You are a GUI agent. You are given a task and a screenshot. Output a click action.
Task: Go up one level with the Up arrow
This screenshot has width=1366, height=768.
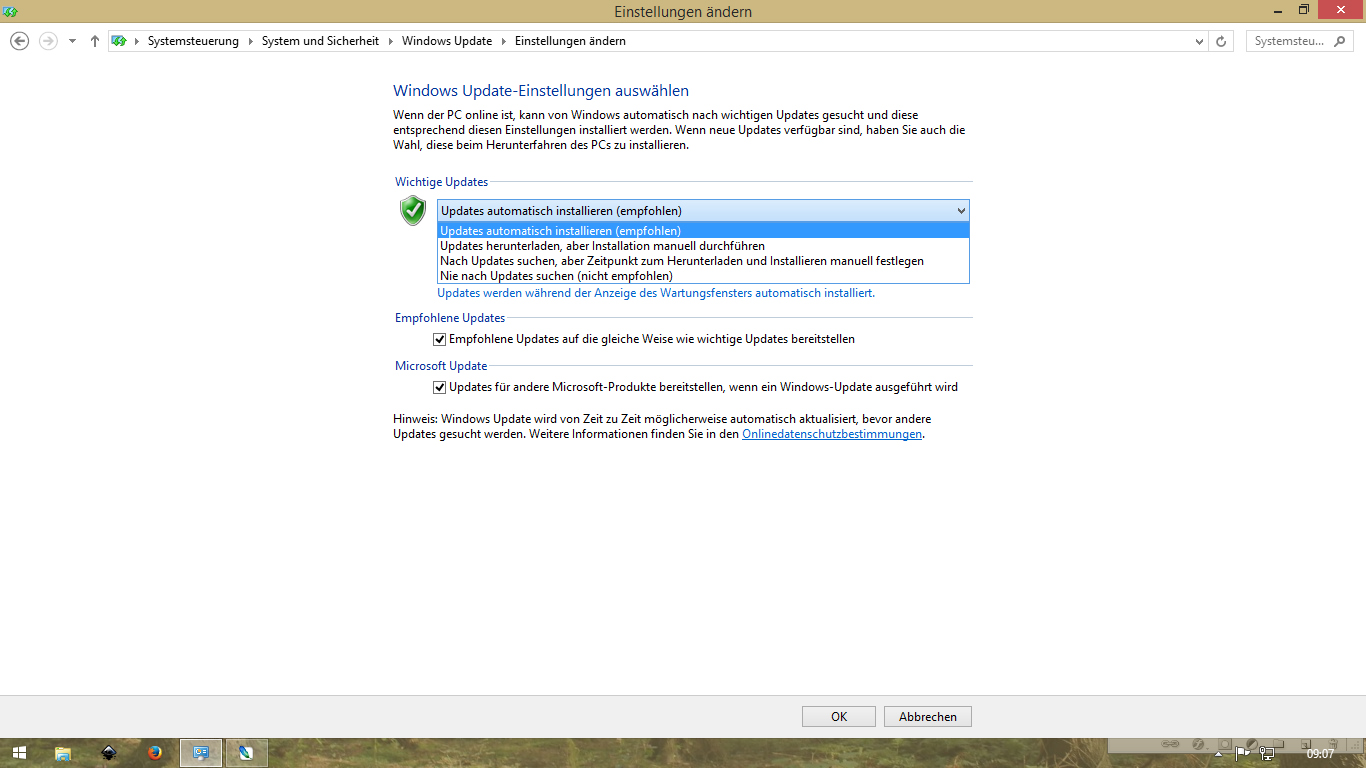(x=94, y=41)
